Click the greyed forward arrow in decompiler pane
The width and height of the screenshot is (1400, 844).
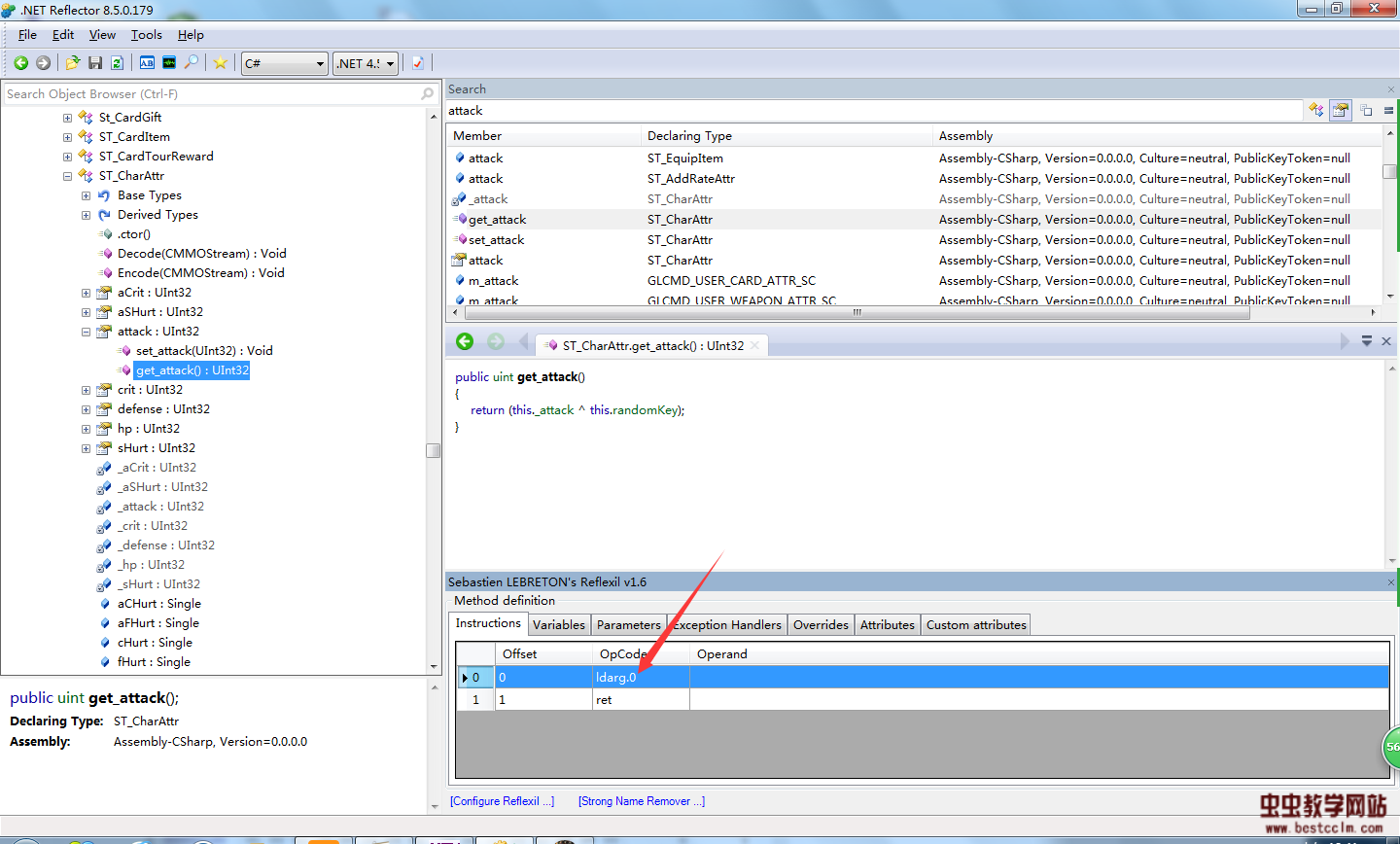coord(496,341)
